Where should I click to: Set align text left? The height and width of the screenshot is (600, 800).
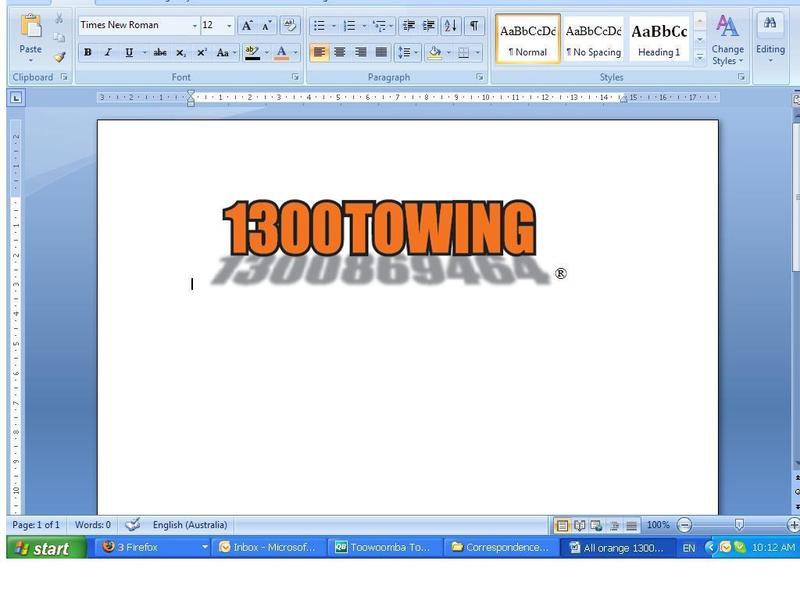pos(319,53)
